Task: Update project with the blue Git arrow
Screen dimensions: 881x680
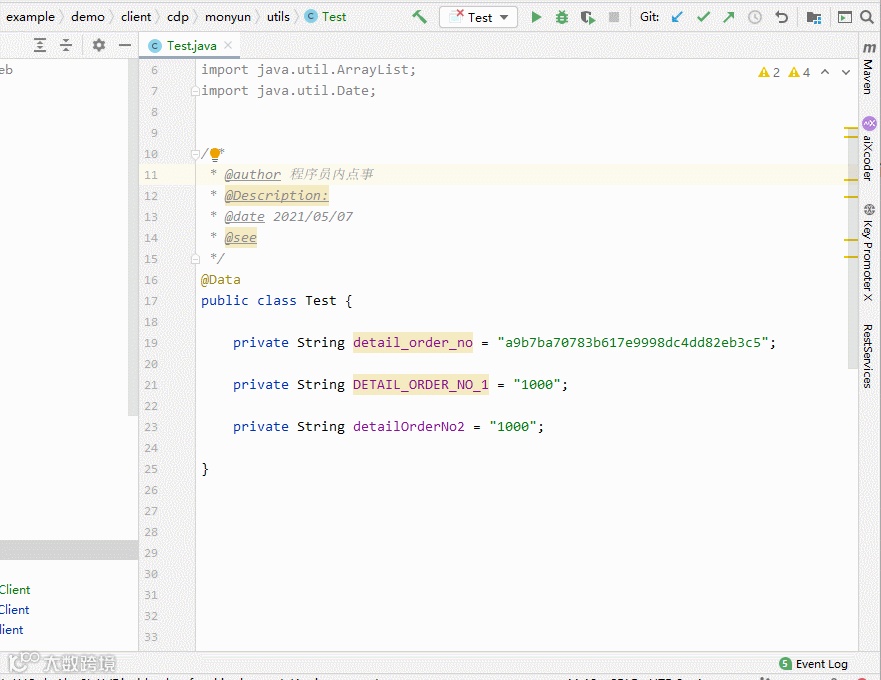Action: [678, 17]
